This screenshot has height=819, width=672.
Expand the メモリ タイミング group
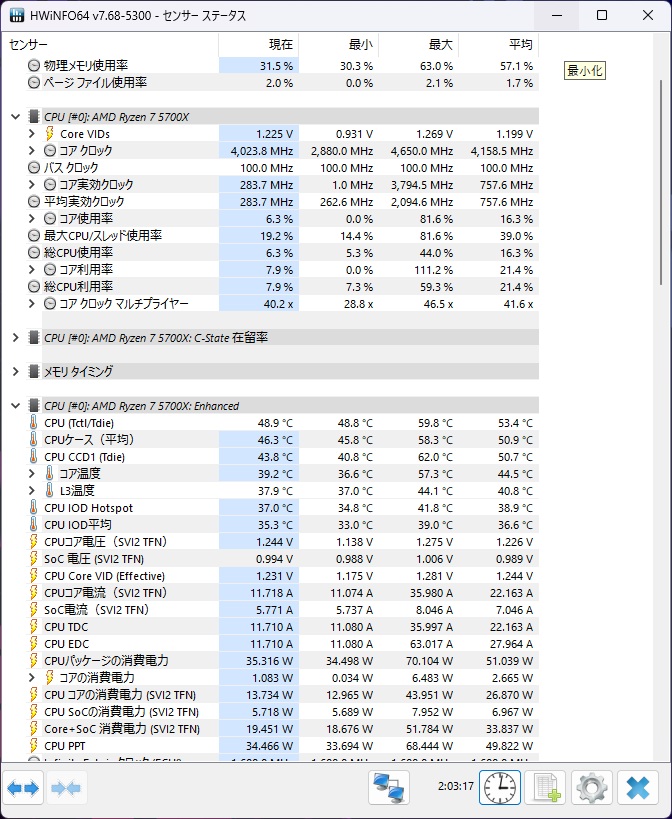tap(16, 371)
